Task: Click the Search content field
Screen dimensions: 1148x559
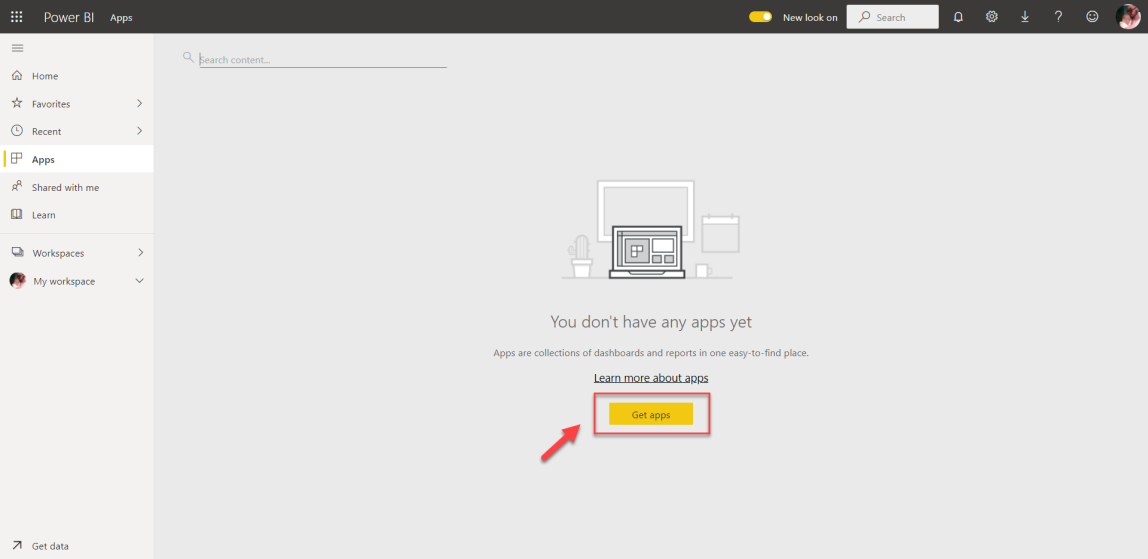Action: pyautogui.click(x=323, y=59)
